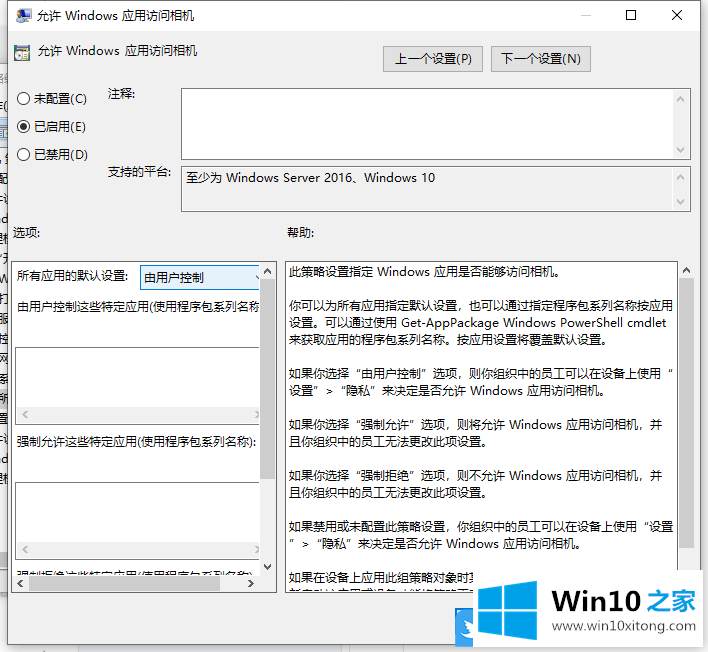Maximize the dialog window
The height and width of the screenshot is (652, 708).
click(631, 15)
